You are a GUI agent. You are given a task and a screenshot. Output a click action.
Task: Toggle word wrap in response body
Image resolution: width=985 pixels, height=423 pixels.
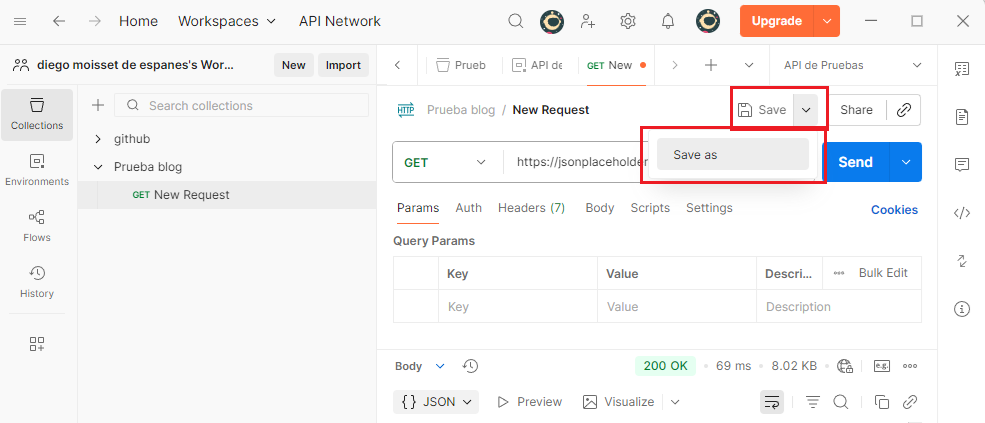(772, 402)
